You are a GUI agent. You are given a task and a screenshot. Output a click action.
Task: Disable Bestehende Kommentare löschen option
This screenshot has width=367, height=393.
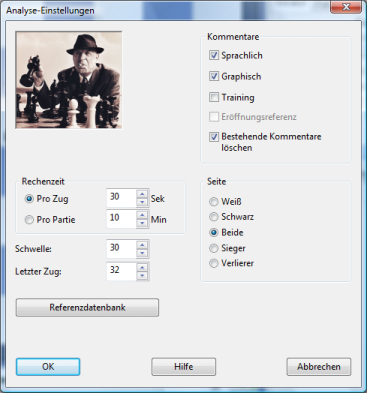(x=214, y=137)
